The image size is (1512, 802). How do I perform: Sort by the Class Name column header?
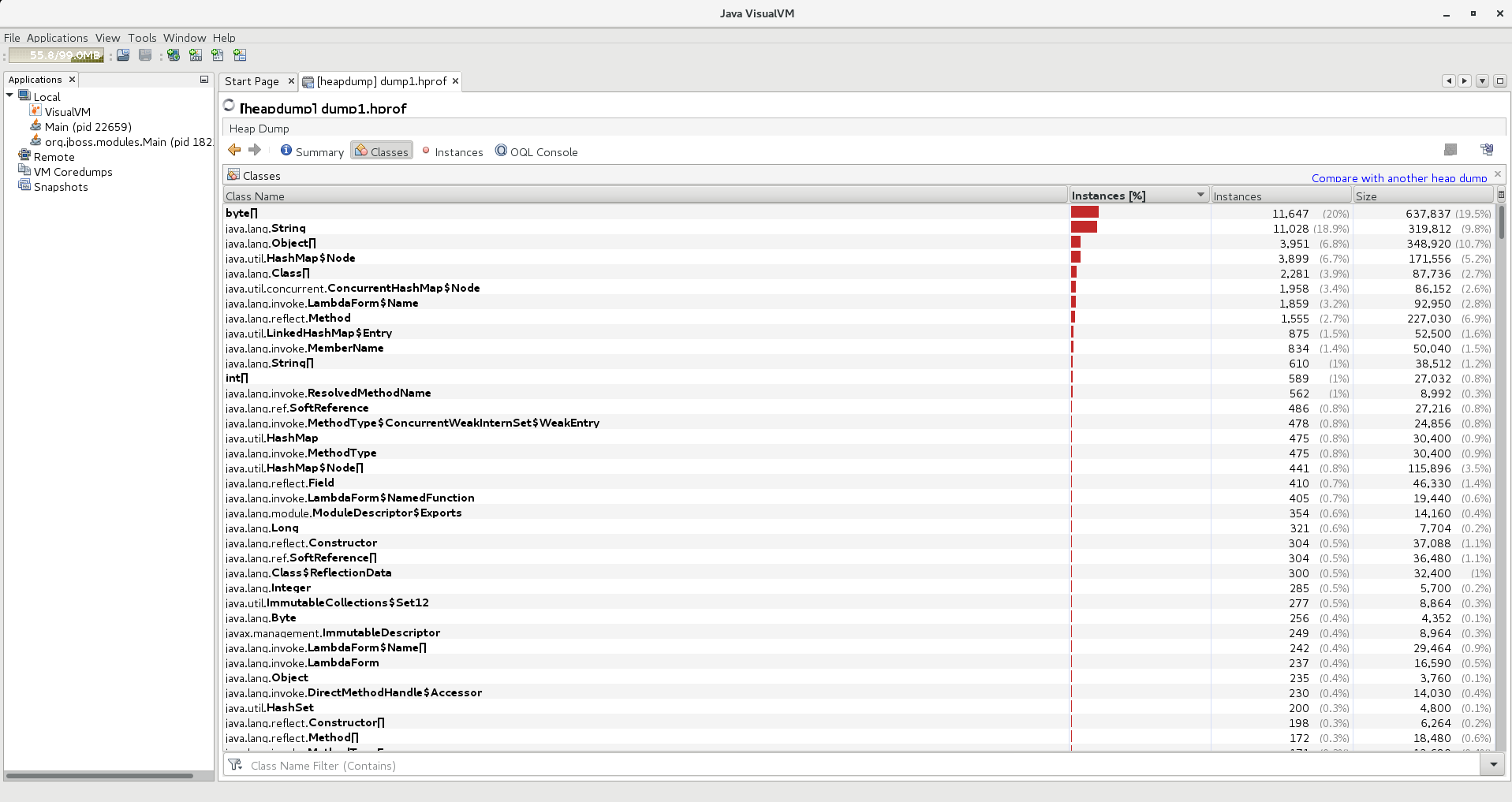point(645,196)
